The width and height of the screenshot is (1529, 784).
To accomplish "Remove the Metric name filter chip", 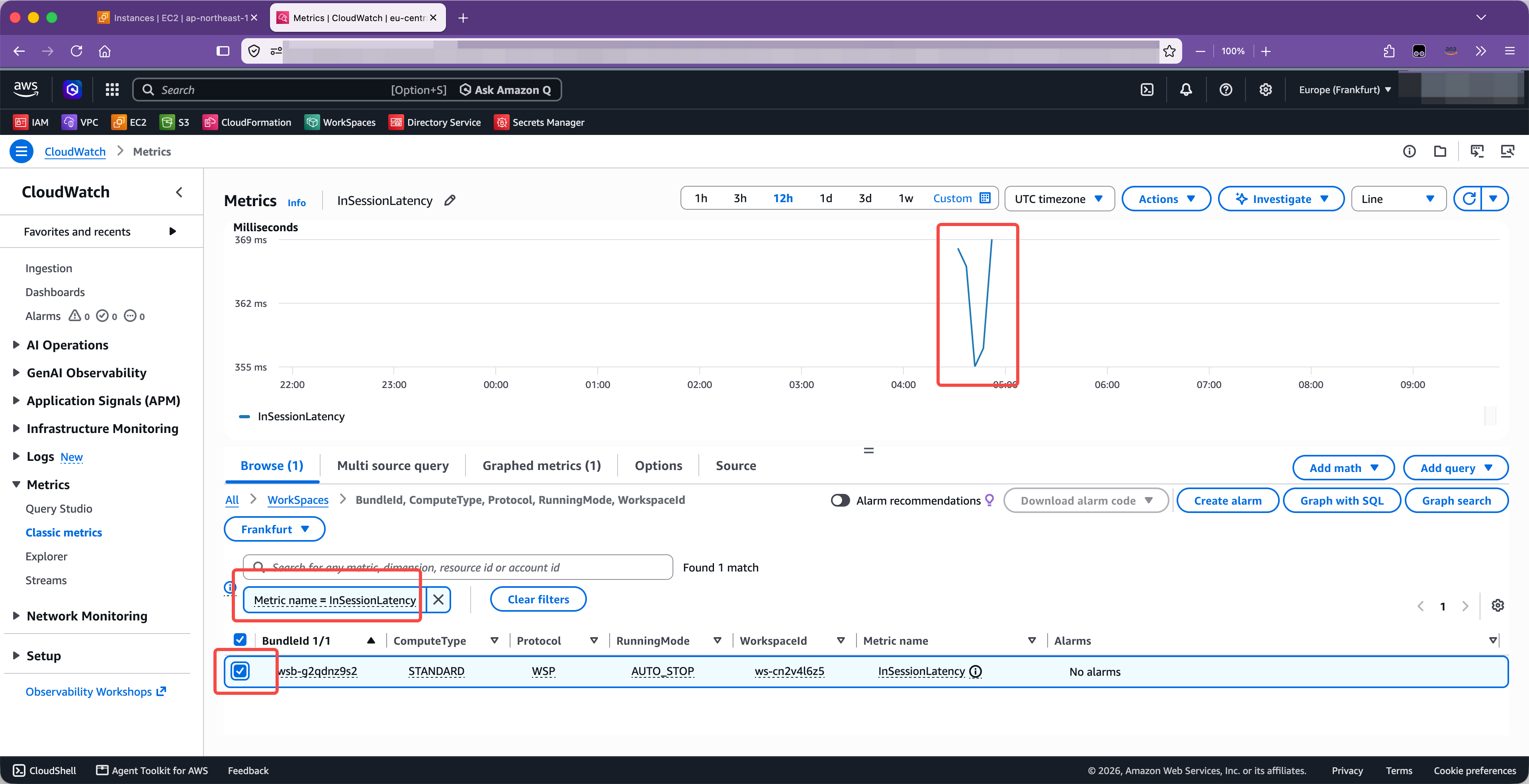I will tap(438, 600).
